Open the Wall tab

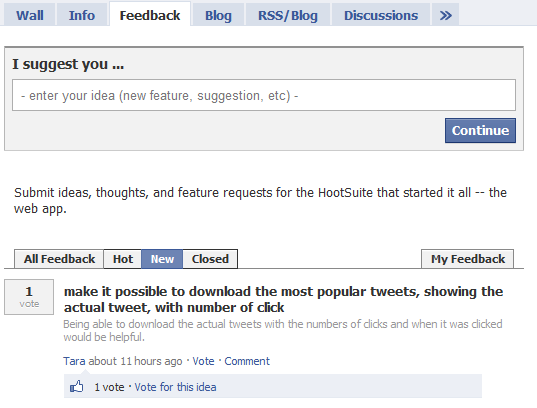pyautogui.click(x=29, y=14)
